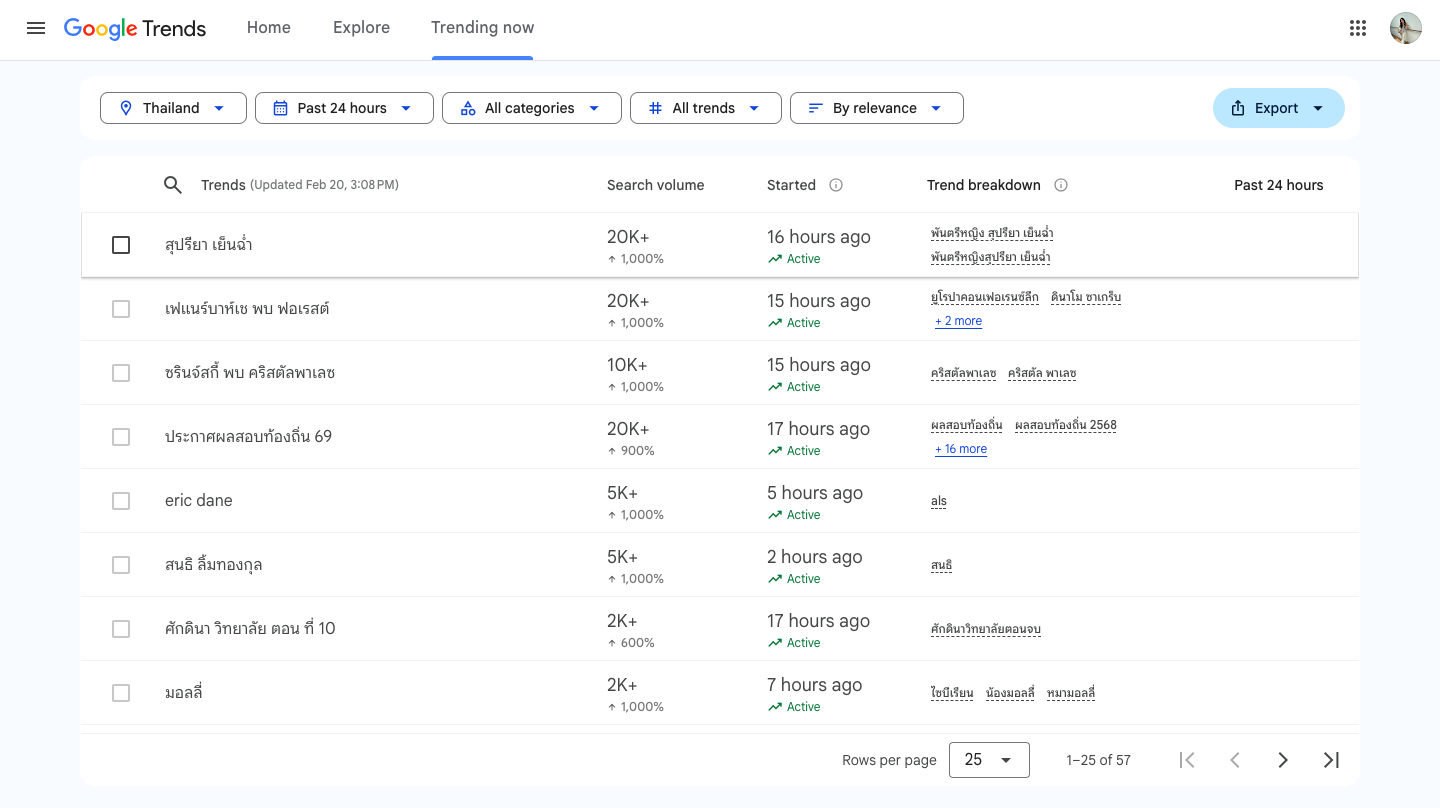This screenshot has width=1440, height=808.
Task: Click the search trends magnifier icon
Action: tap(173, 185)
